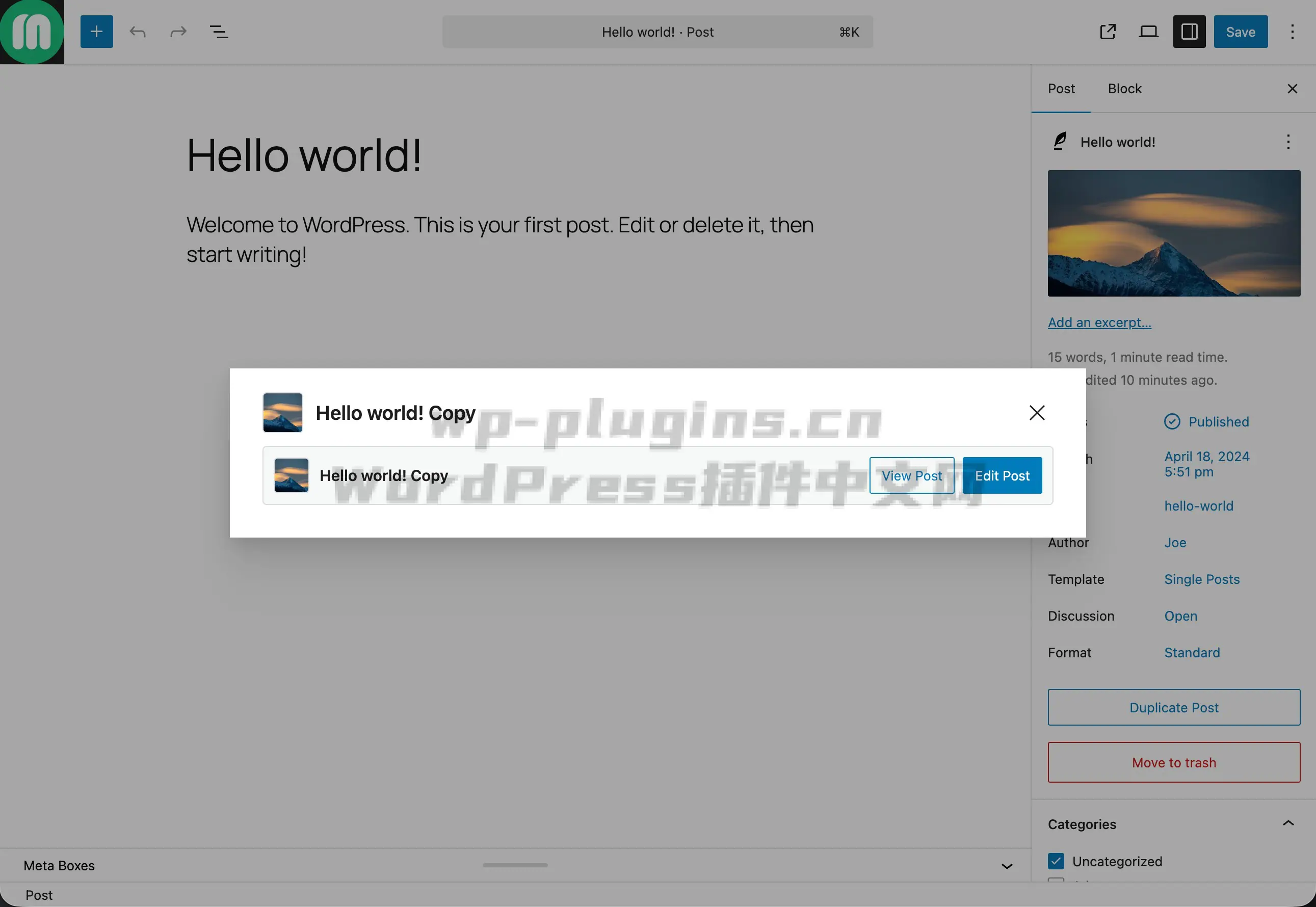Image resolution: width=1316 pixels, height=907 pixels.
Task: Click Add an excerpt link
Action: tap(1099, 322)
